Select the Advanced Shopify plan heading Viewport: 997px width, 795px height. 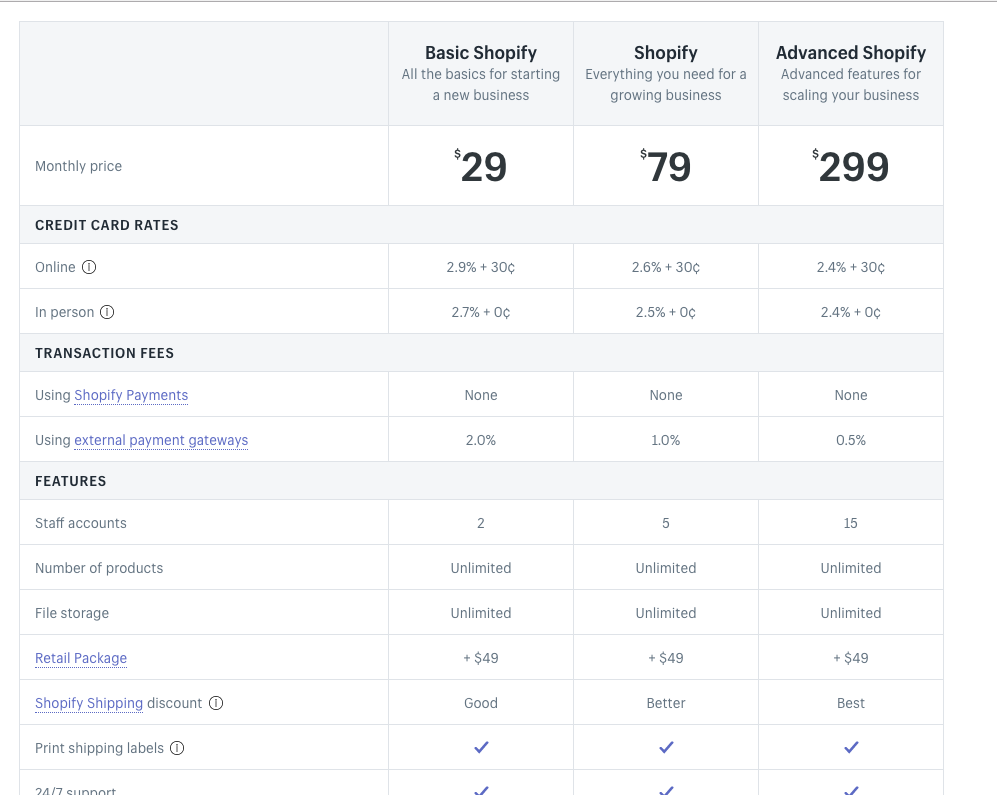tap(851, 53)
